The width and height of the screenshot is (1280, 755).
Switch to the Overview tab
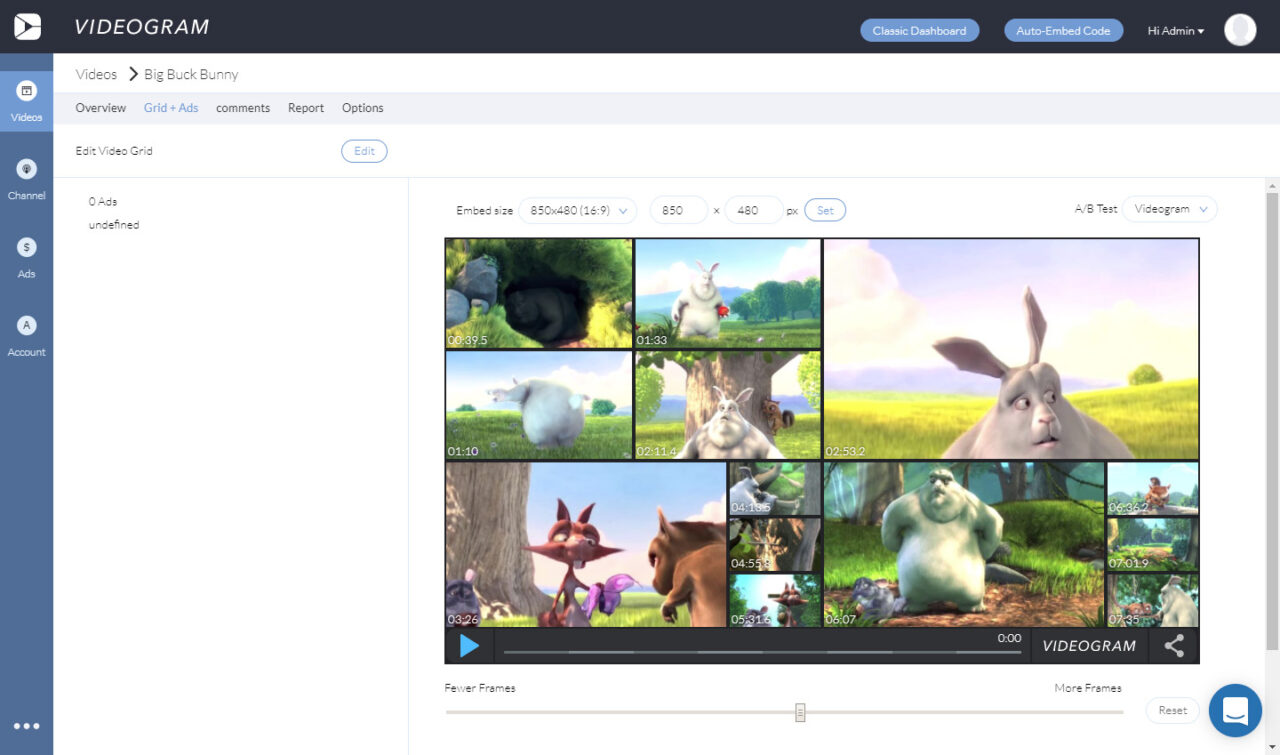101,108
